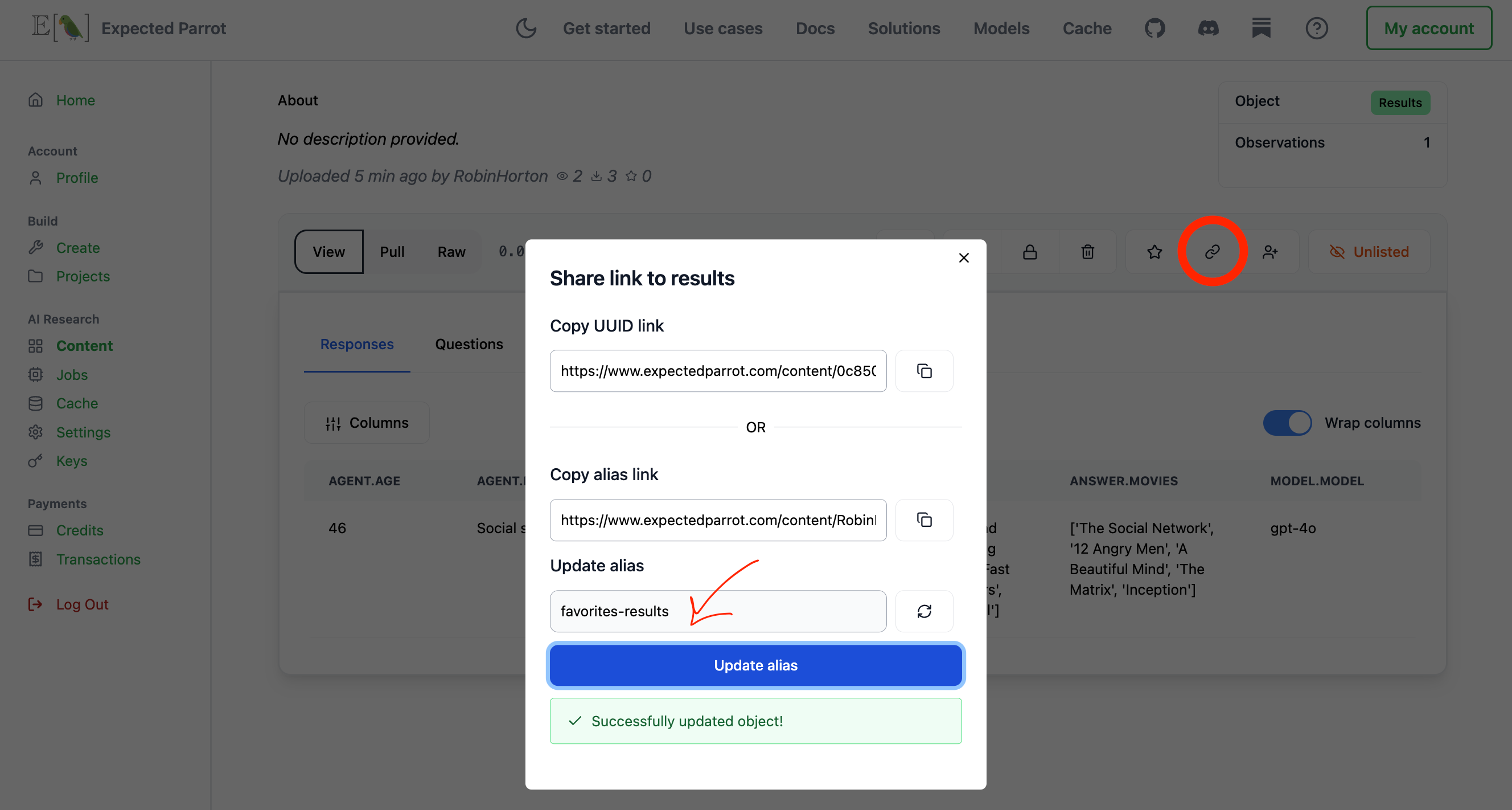Click the add collaborator person icon
Viewport: 1512px width, 810px height.
(x=1269, y=252)
